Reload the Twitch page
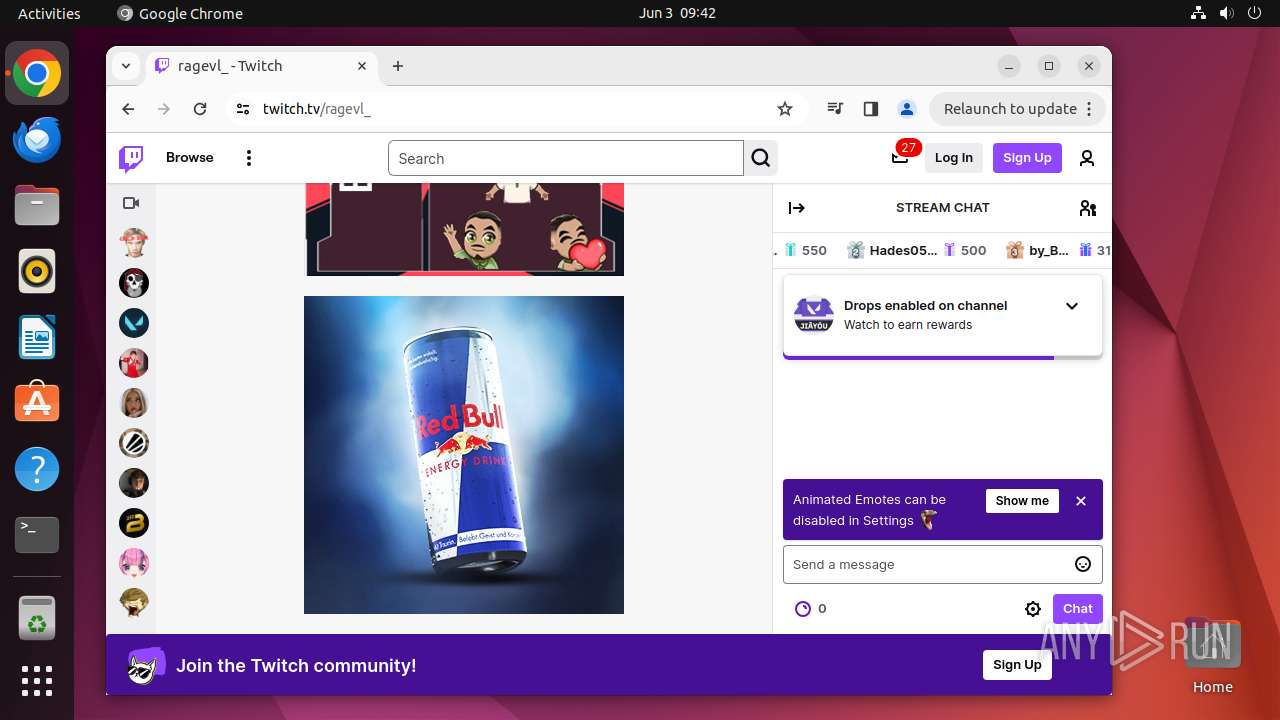 (x=200, y=109)
